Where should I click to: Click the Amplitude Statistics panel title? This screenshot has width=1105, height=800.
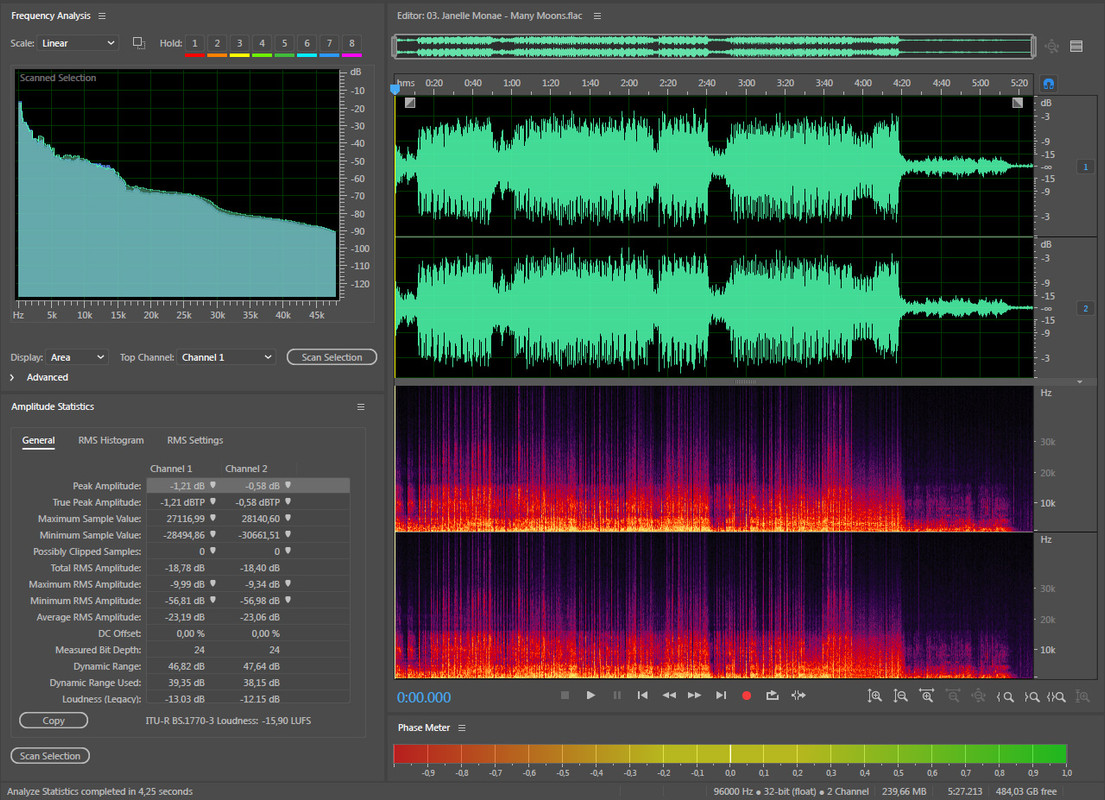(x=52, y=407)
